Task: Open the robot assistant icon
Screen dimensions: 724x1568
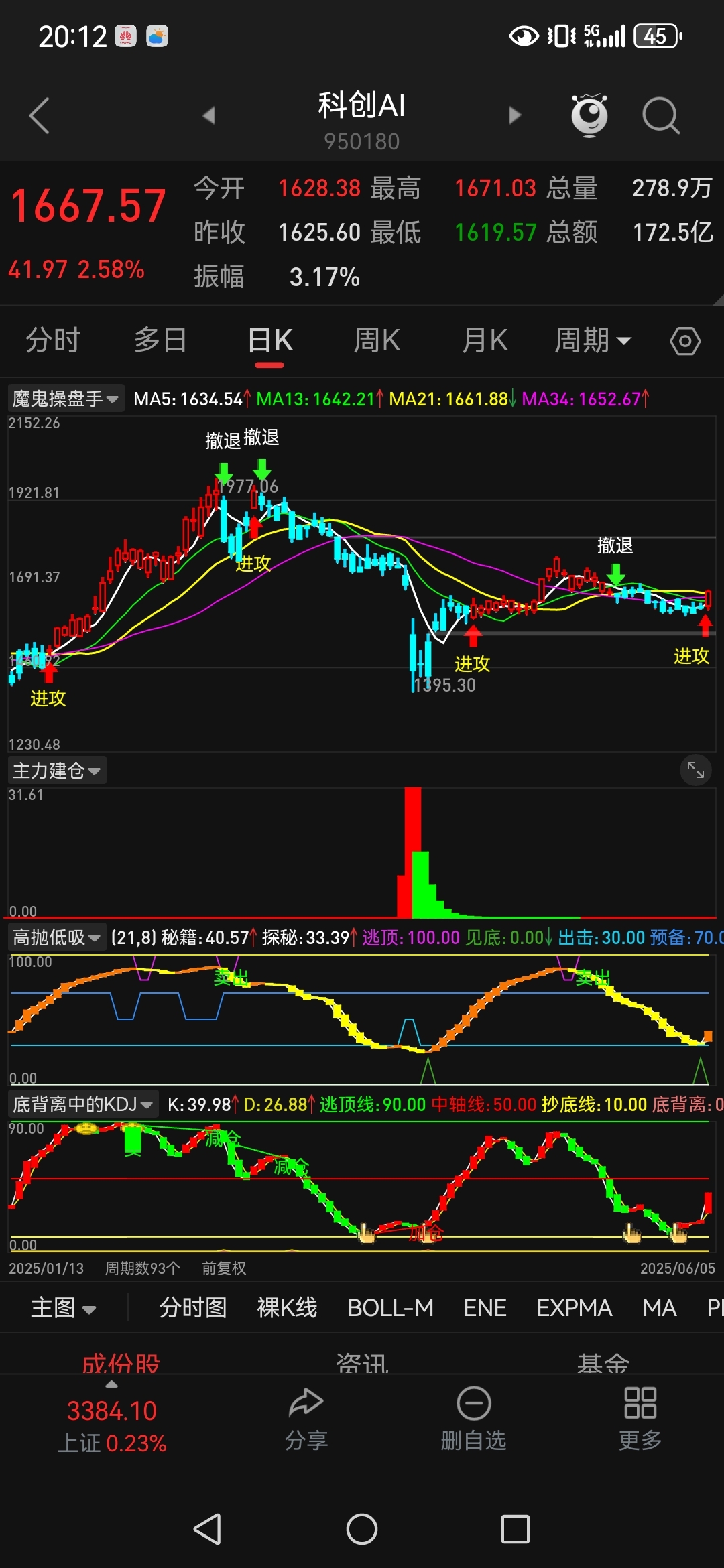Action: [589, 115]
